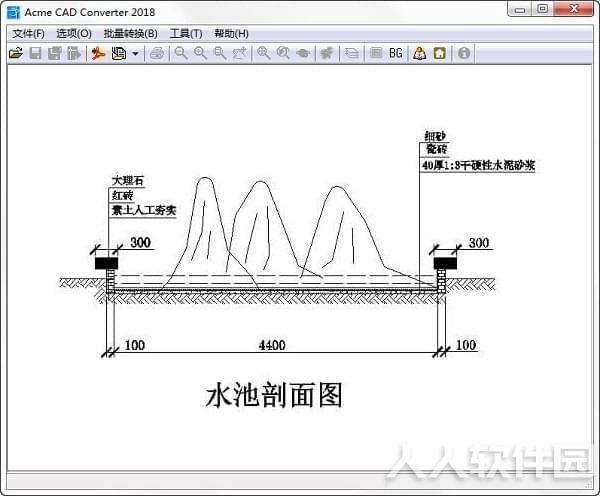Click the right 300 dimension text
The height and width of the screenshot is (496, 600).
coord(479,242)
